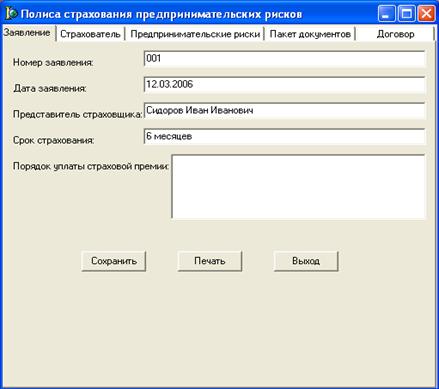Image resolution: width=439 pixels, height=389 pixels.
Task: Switch to the Договор tab
Action: [x=395, y=34]
